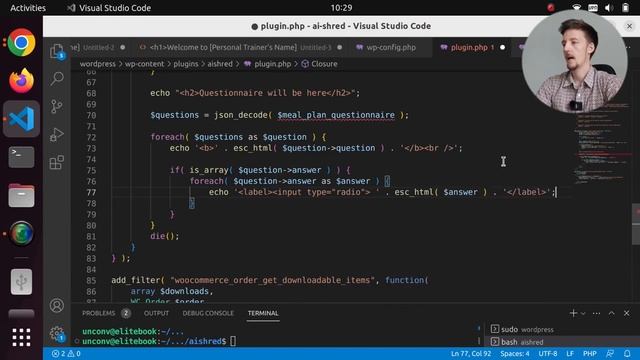Open notifications bell in status bar

click(627, 353)
